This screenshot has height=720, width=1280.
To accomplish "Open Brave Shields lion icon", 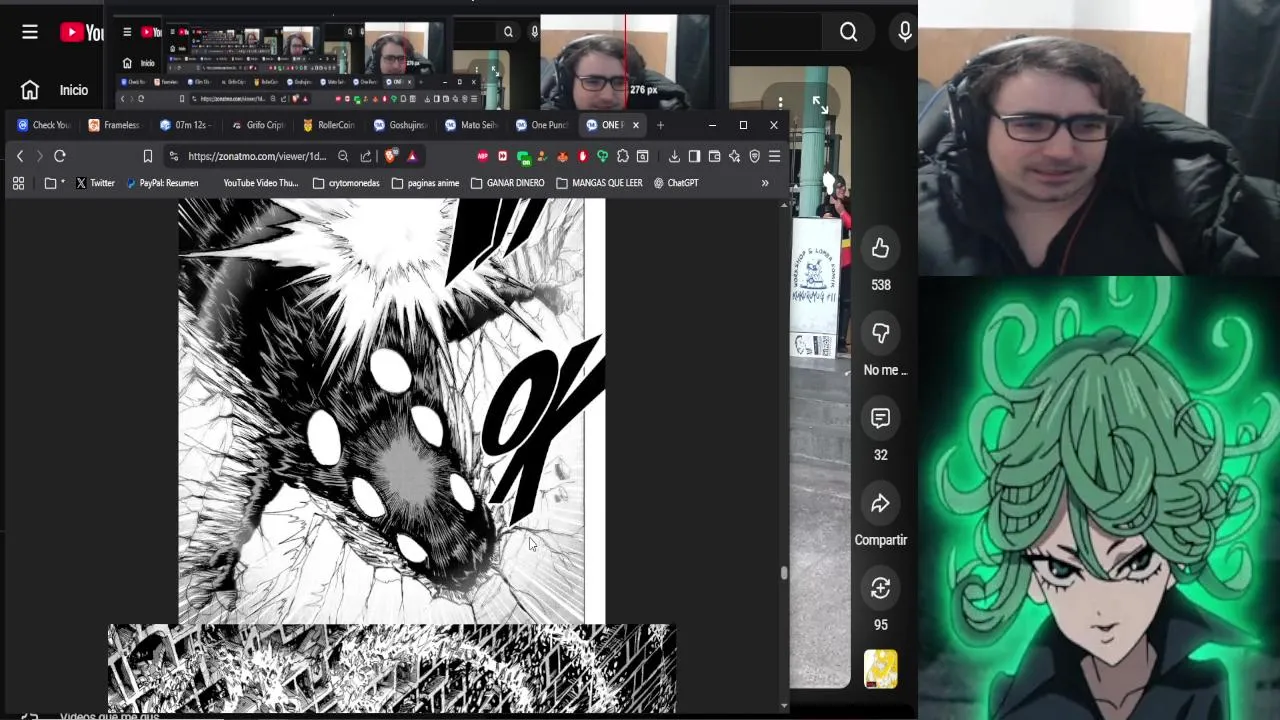I will click(390, 156).
